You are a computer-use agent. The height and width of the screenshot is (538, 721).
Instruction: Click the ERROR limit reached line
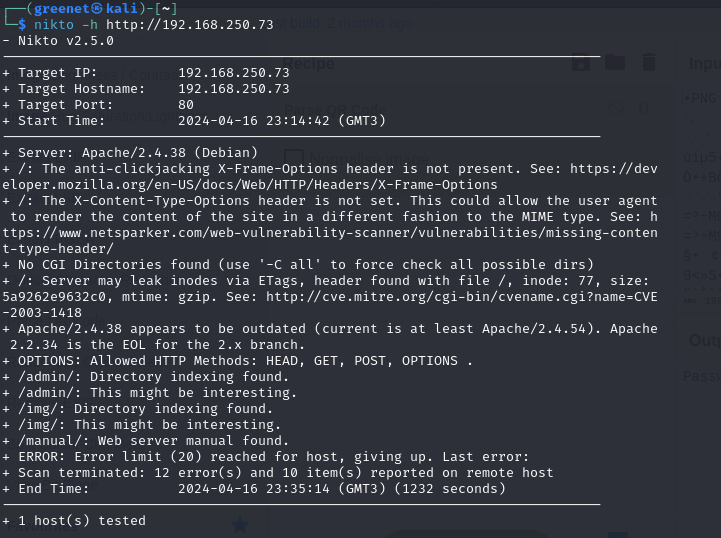point(270,456)
